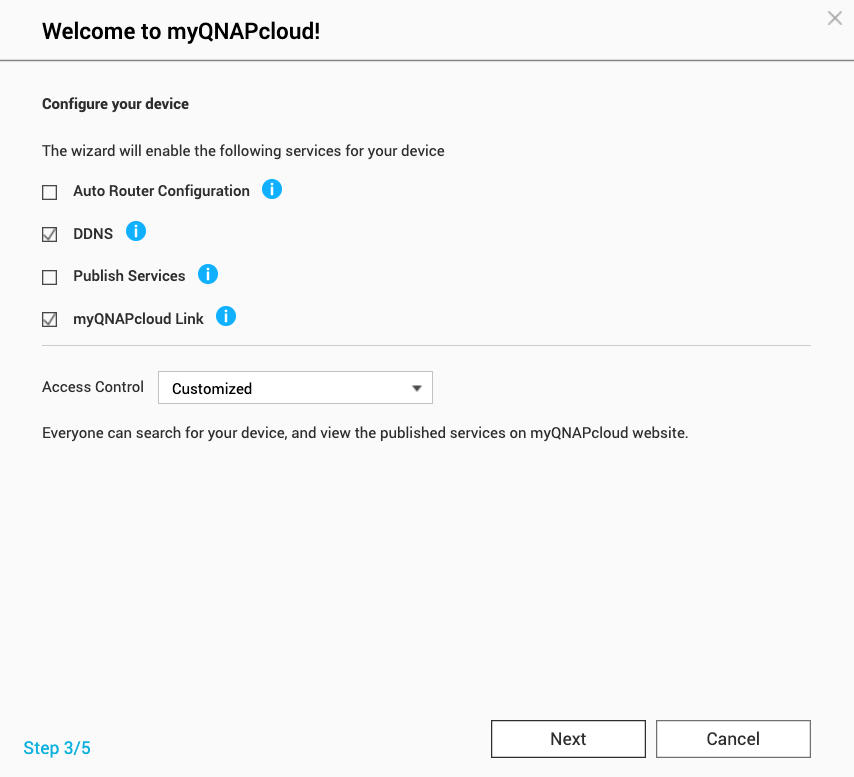Select the DDNS label text
This screenshot has height=777, width=854.
[x=93, y=234]
